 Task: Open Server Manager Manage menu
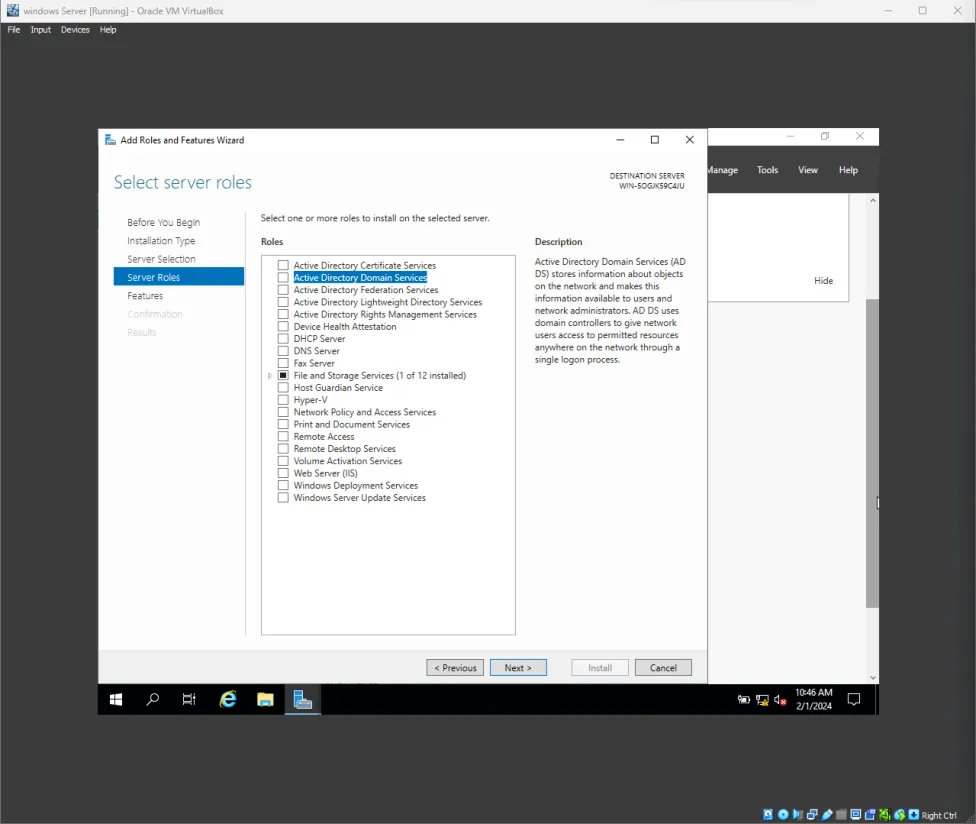point(723,170)
